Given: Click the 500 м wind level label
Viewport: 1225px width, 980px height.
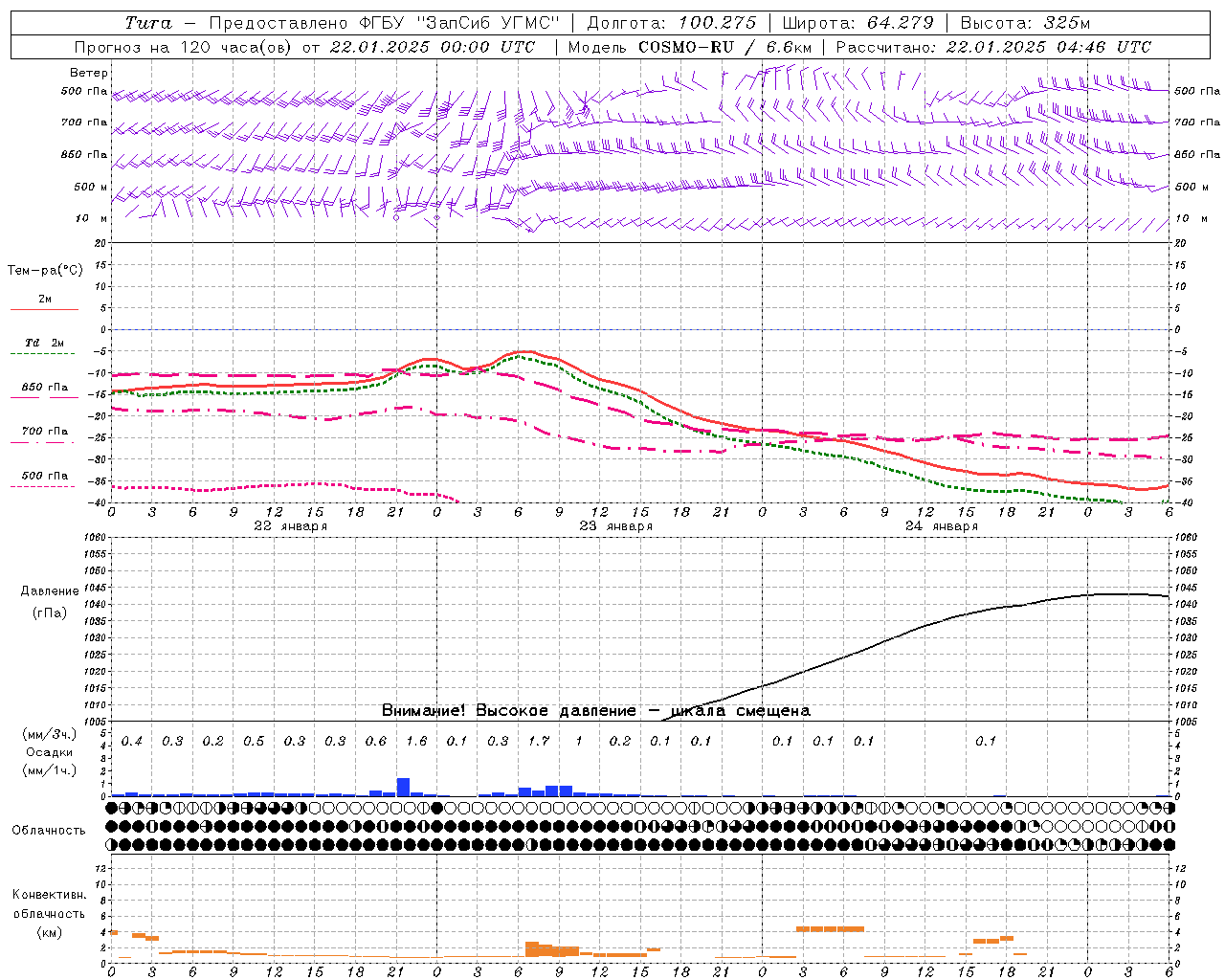Looking at the screenshot, I should pyautogui.click(x=92, y=187).
